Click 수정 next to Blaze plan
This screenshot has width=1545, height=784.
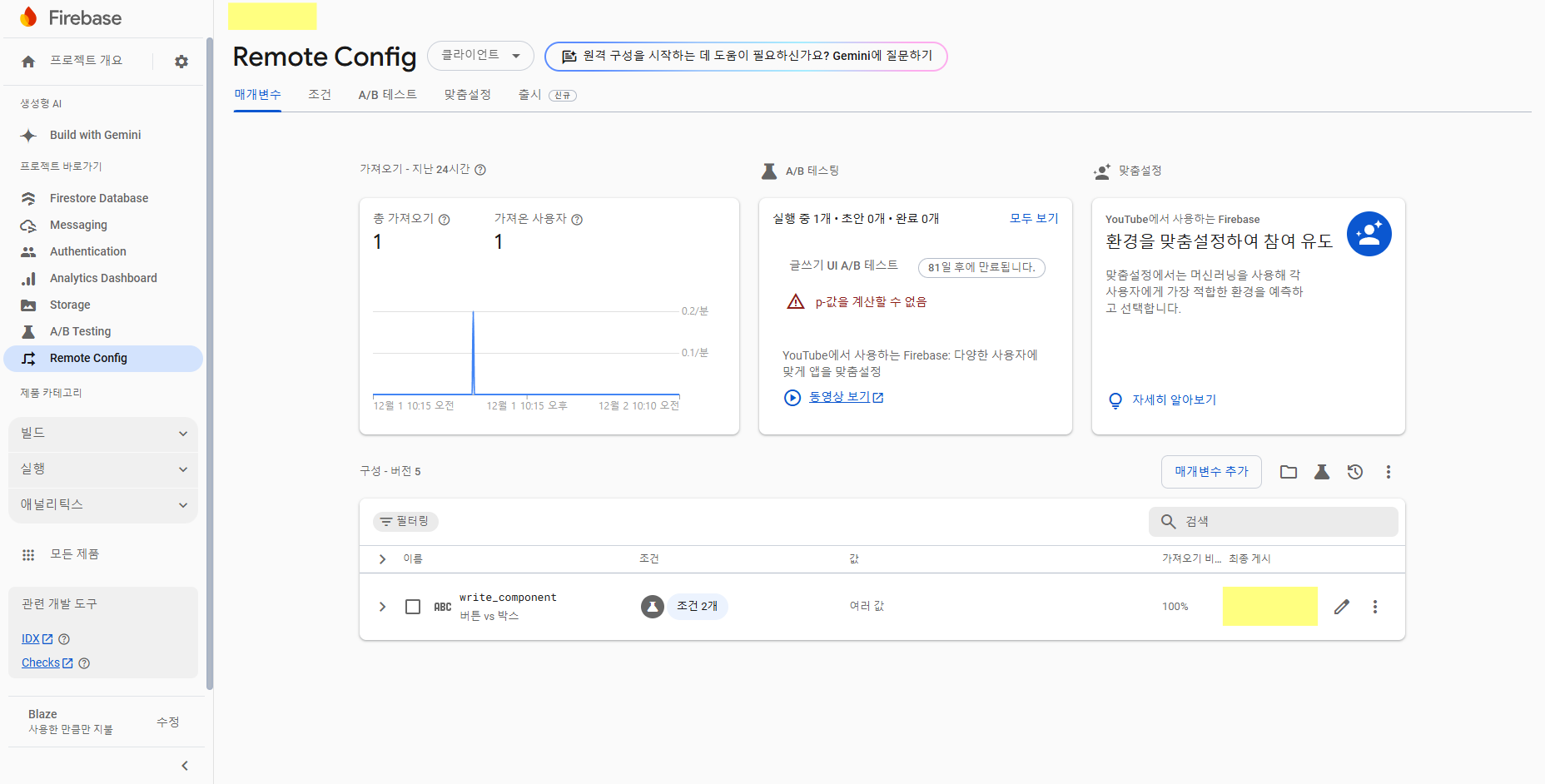click(x=168, y=722)
